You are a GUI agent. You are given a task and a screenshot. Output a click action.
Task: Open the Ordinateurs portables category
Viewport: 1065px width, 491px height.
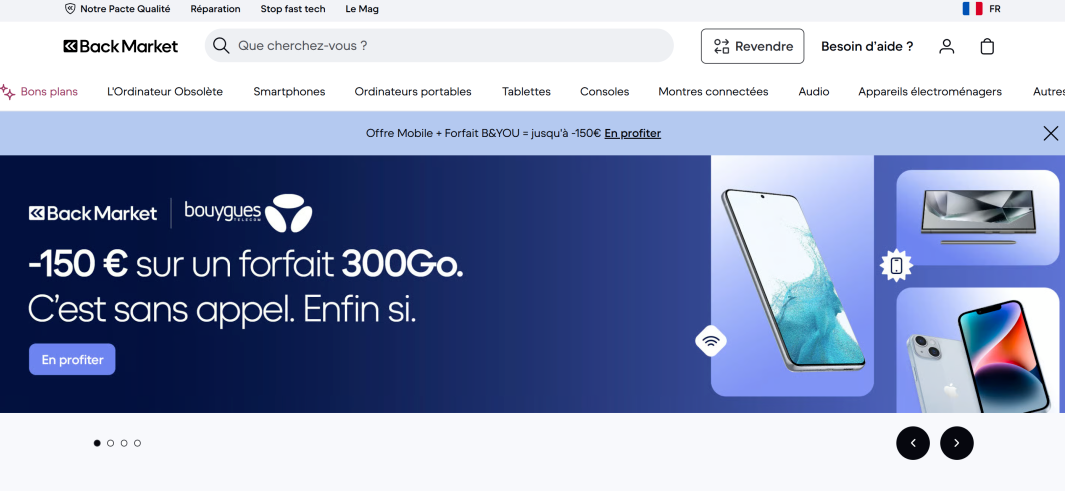click(x=413, y=91)
